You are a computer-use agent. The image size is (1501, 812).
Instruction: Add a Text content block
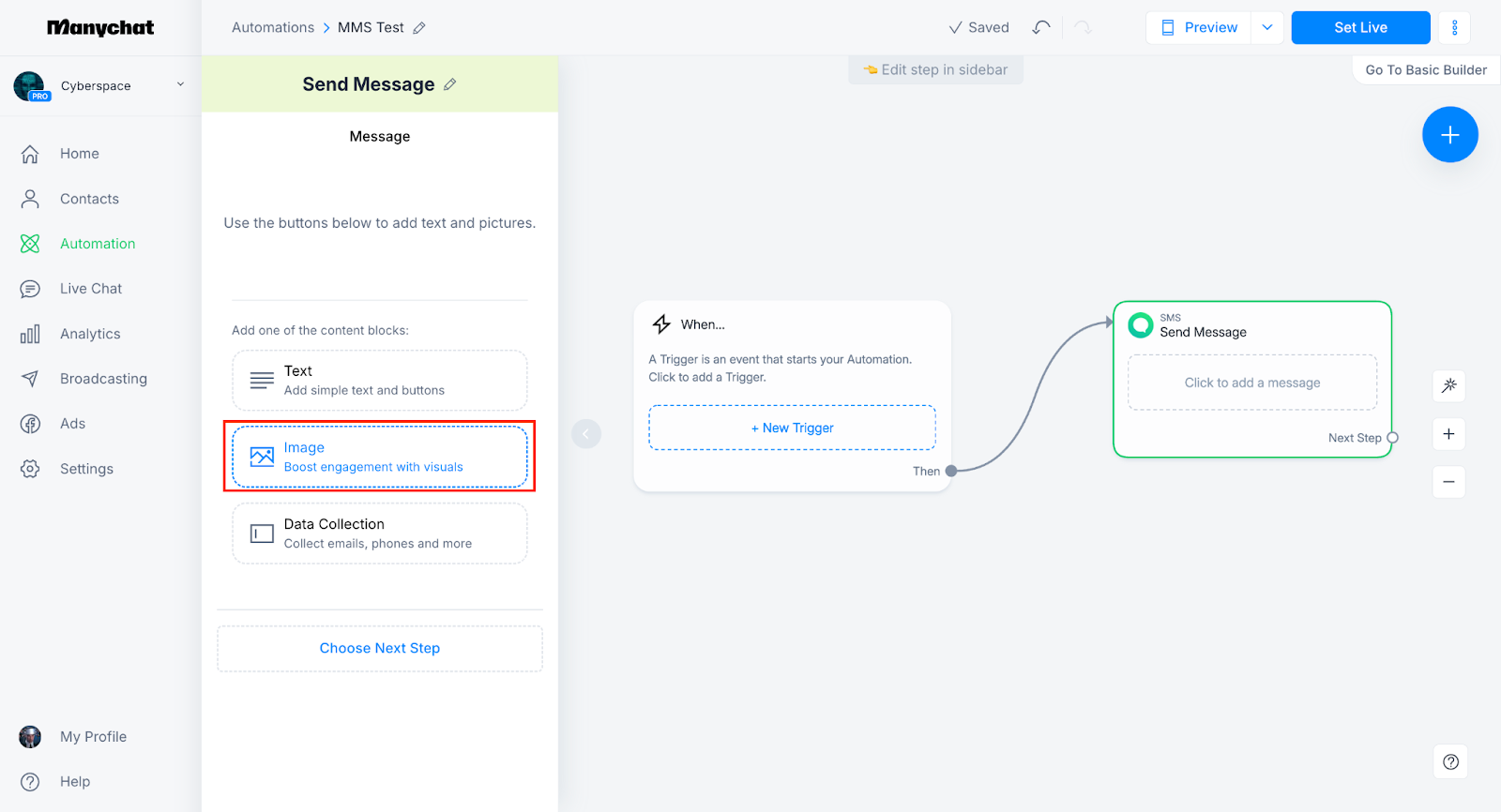click(x=379, y=381)
